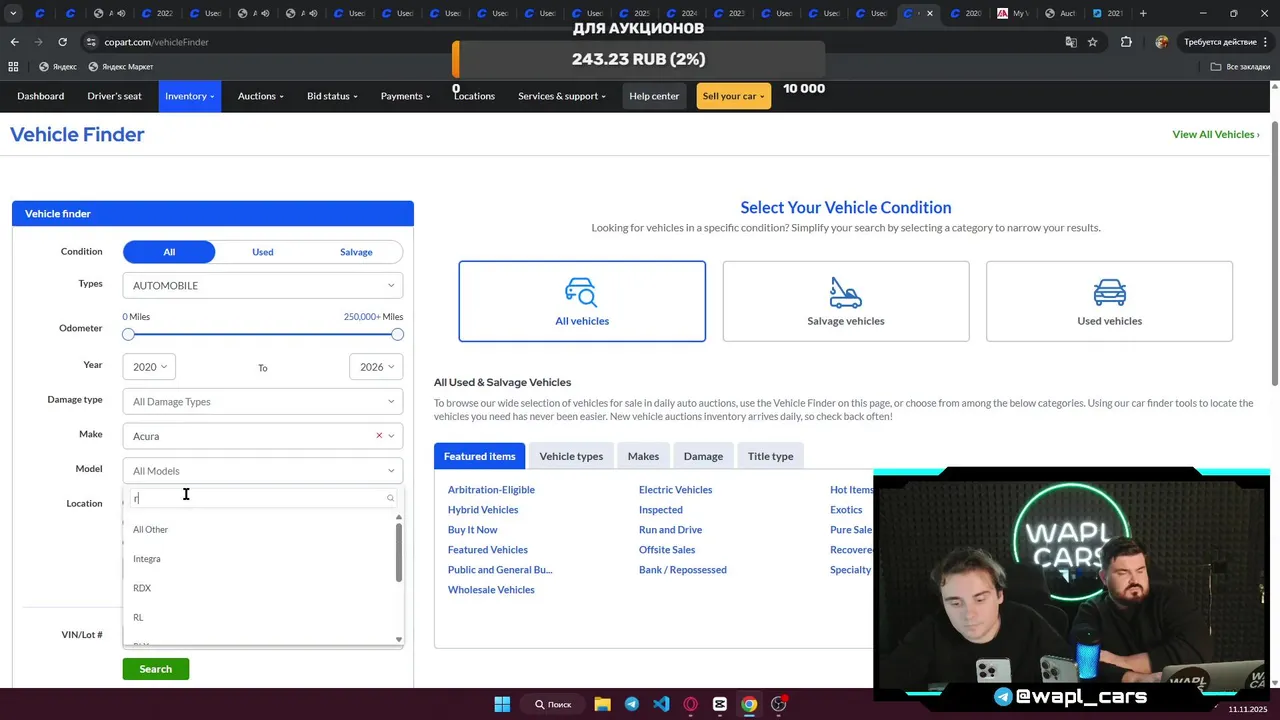Screen dimensions: 1280x720
Task: Expand the Sell your car menu
Action: click(x=733, y=96)
